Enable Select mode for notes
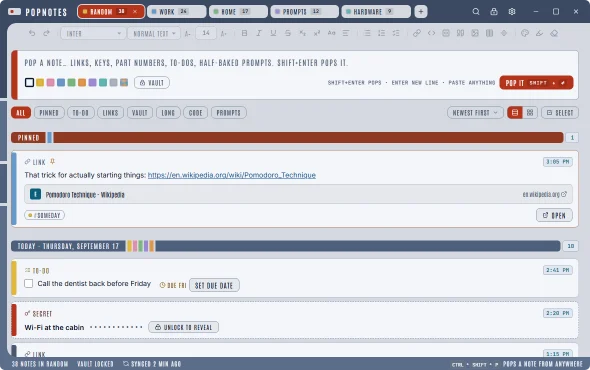Screen dimensions: 590x370 point(560,113)
